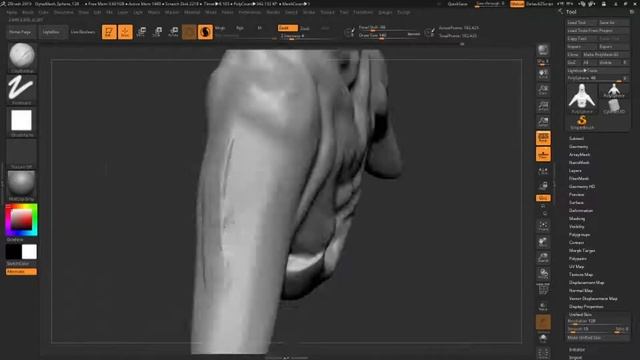Select the SimpleBrush tool icon

(x=582, y=122)
